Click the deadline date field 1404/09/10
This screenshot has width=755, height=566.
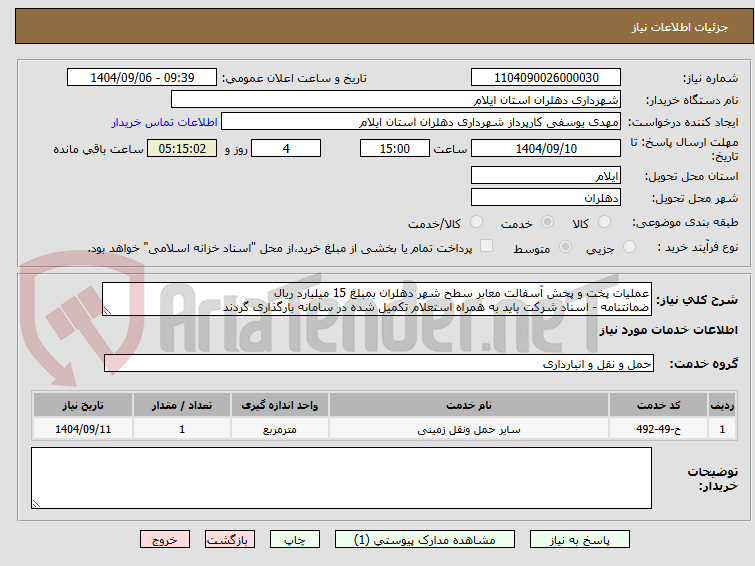coord(546,148)
